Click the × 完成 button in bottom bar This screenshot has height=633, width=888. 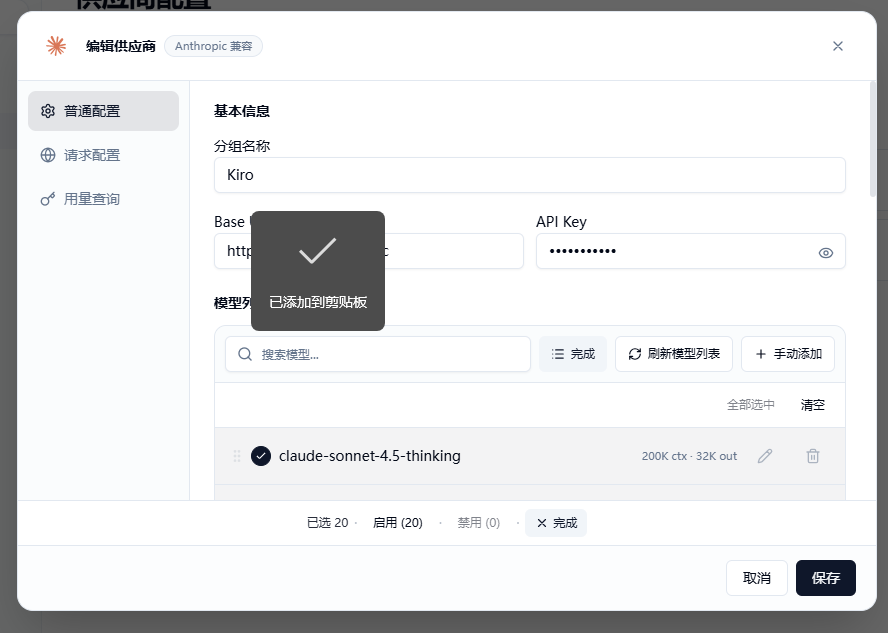556,523
